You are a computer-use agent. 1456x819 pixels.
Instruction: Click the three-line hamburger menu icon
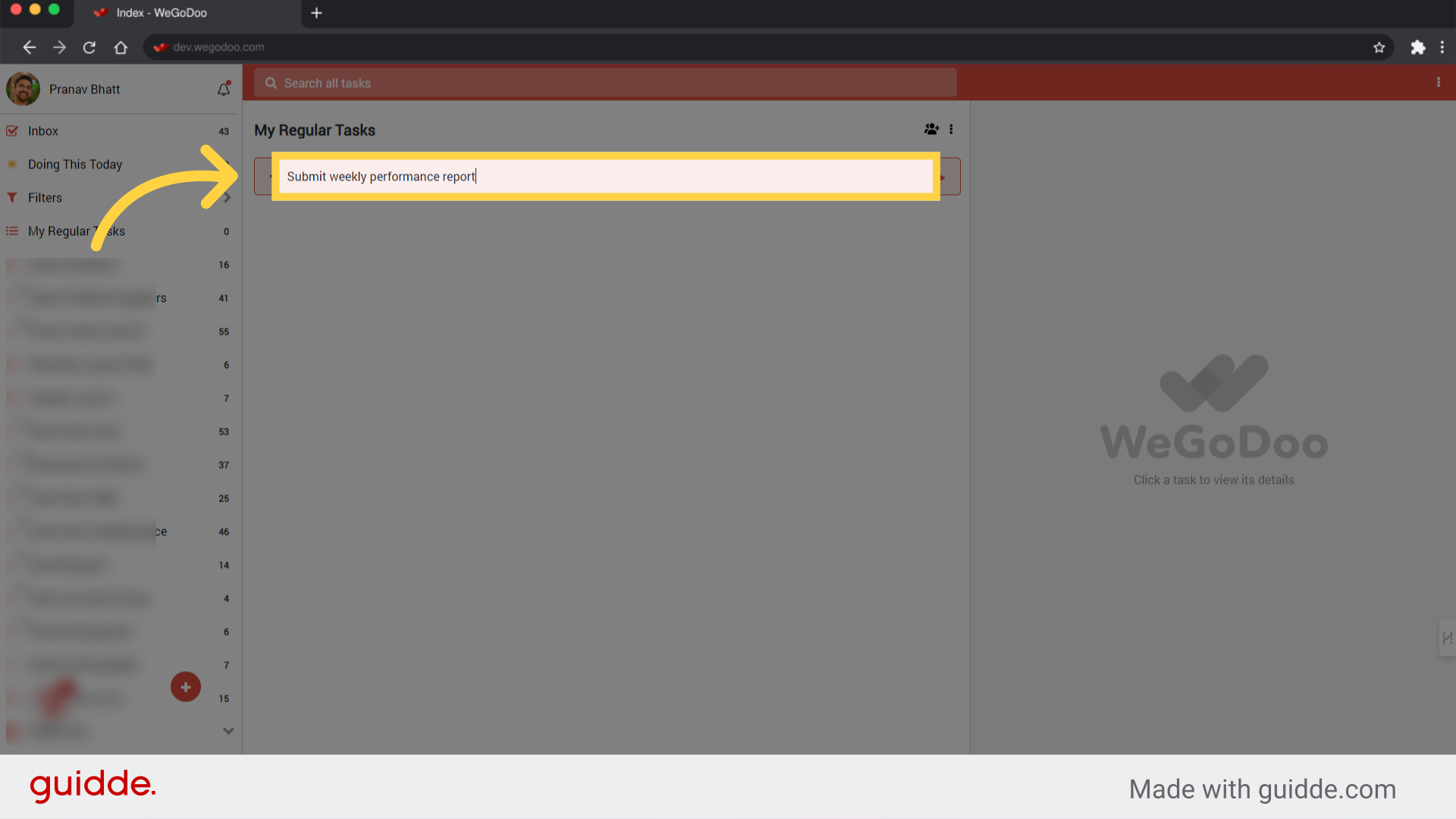click(x=12, y=231)
